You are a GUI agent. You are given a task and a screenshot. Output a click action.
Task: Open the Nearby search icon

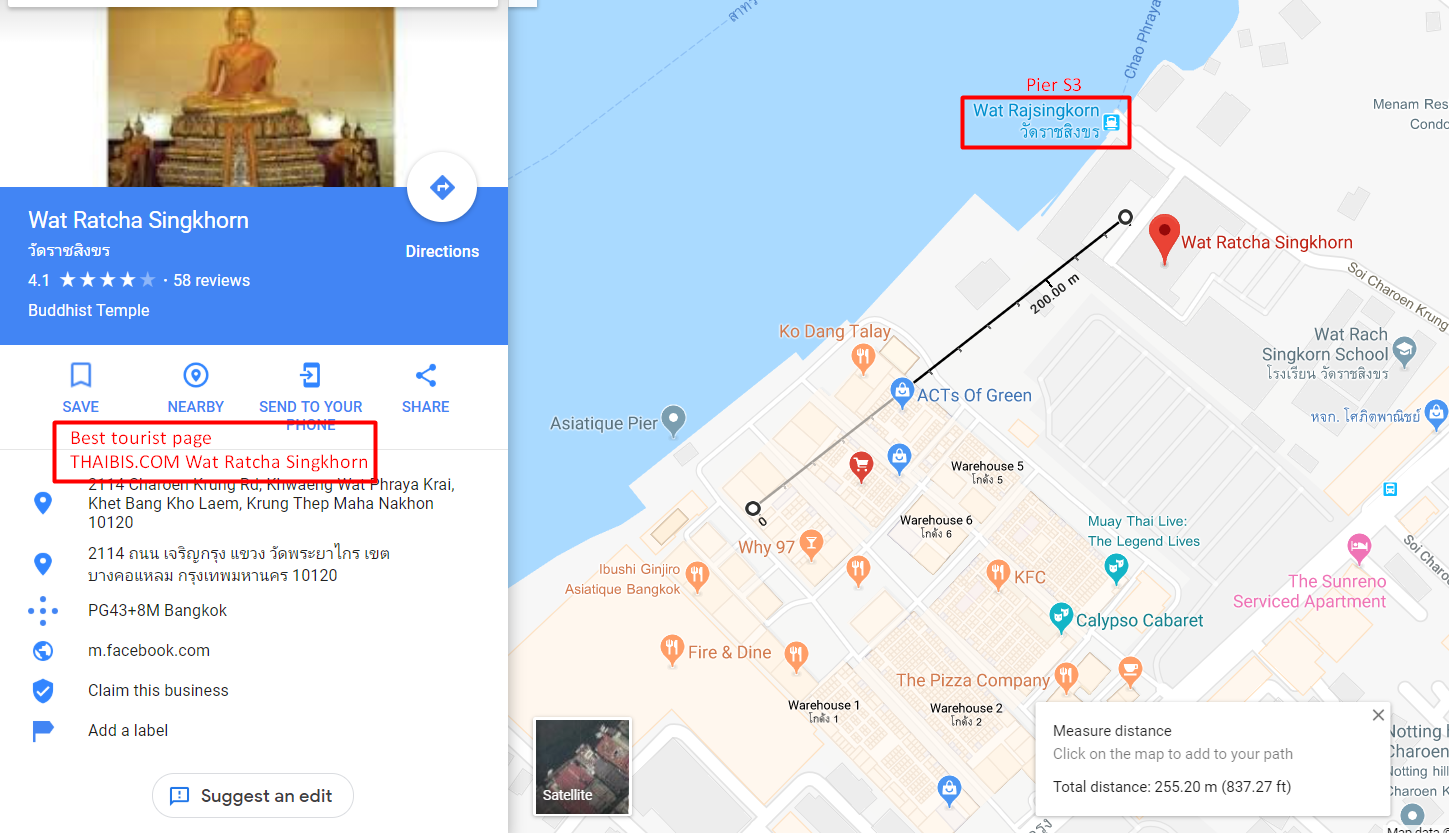tap(196, 375)
